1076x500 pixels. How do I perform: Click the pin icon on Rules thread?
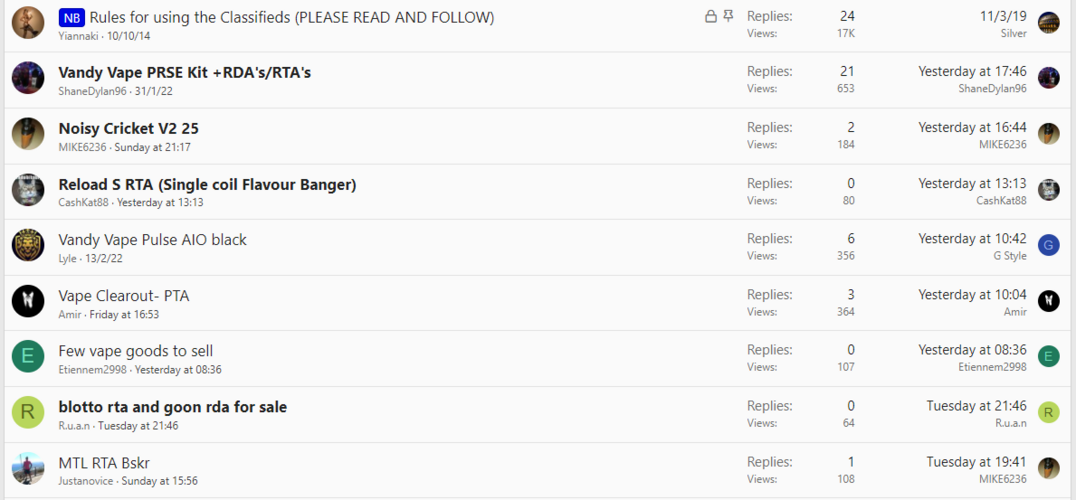[x=728, y=16]
